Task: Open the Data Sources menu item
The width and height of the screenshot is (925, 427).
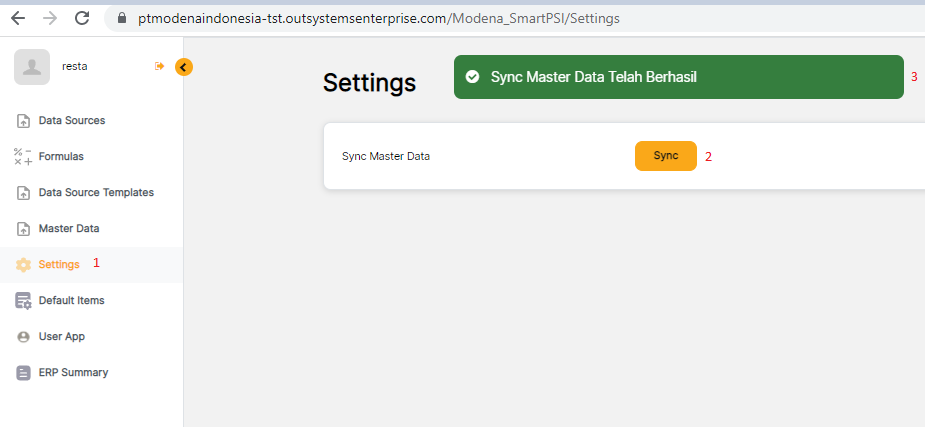Action: pyautogui.click(x=71, y=121)
